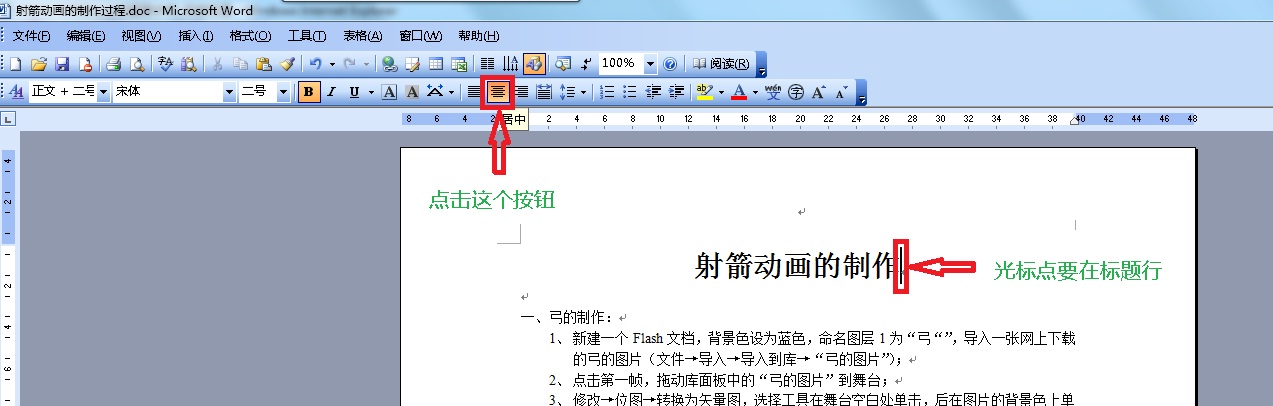The width and height of the screenshot is (1273, 406).
Task: Open Print Preview with the magnifier page icon
Action: 136,64
